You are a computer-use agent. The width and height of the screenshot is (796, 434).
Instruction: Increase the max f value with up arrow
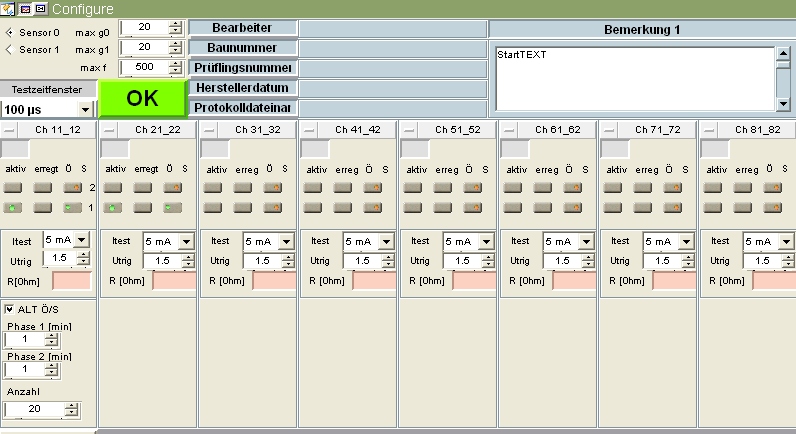point(176,63)
